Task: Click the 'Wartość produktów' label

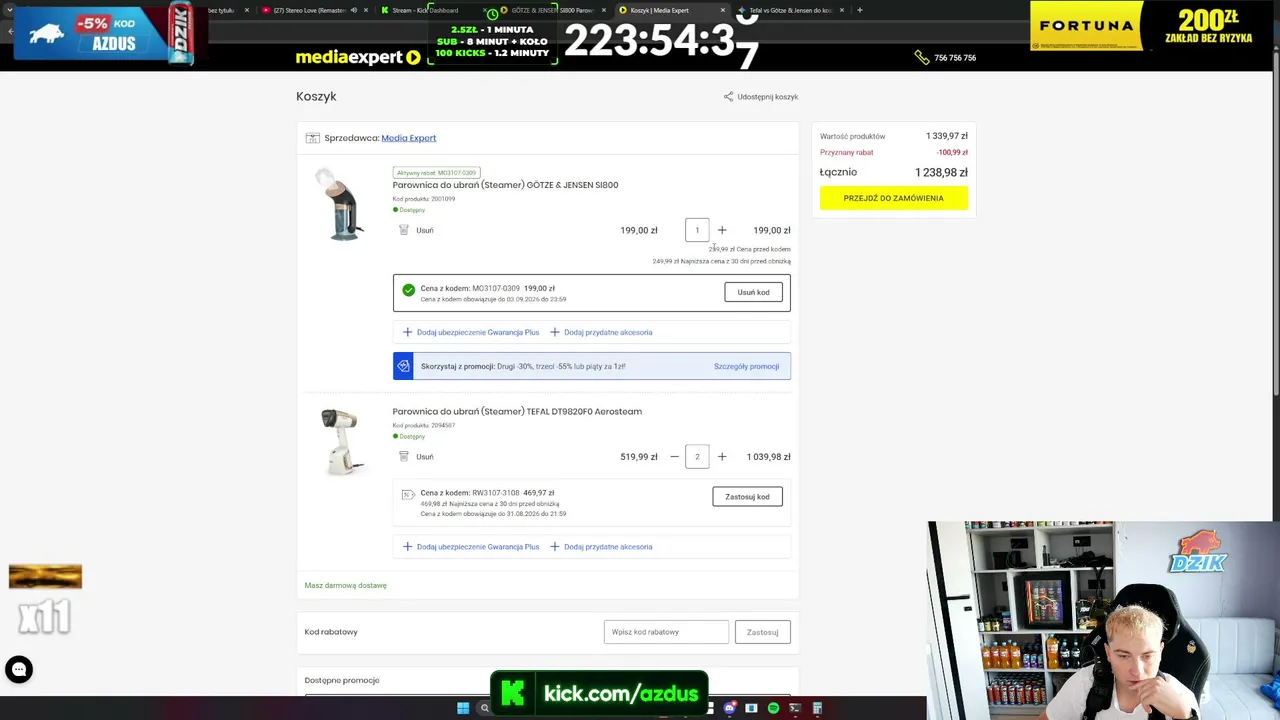Action: 852,136
